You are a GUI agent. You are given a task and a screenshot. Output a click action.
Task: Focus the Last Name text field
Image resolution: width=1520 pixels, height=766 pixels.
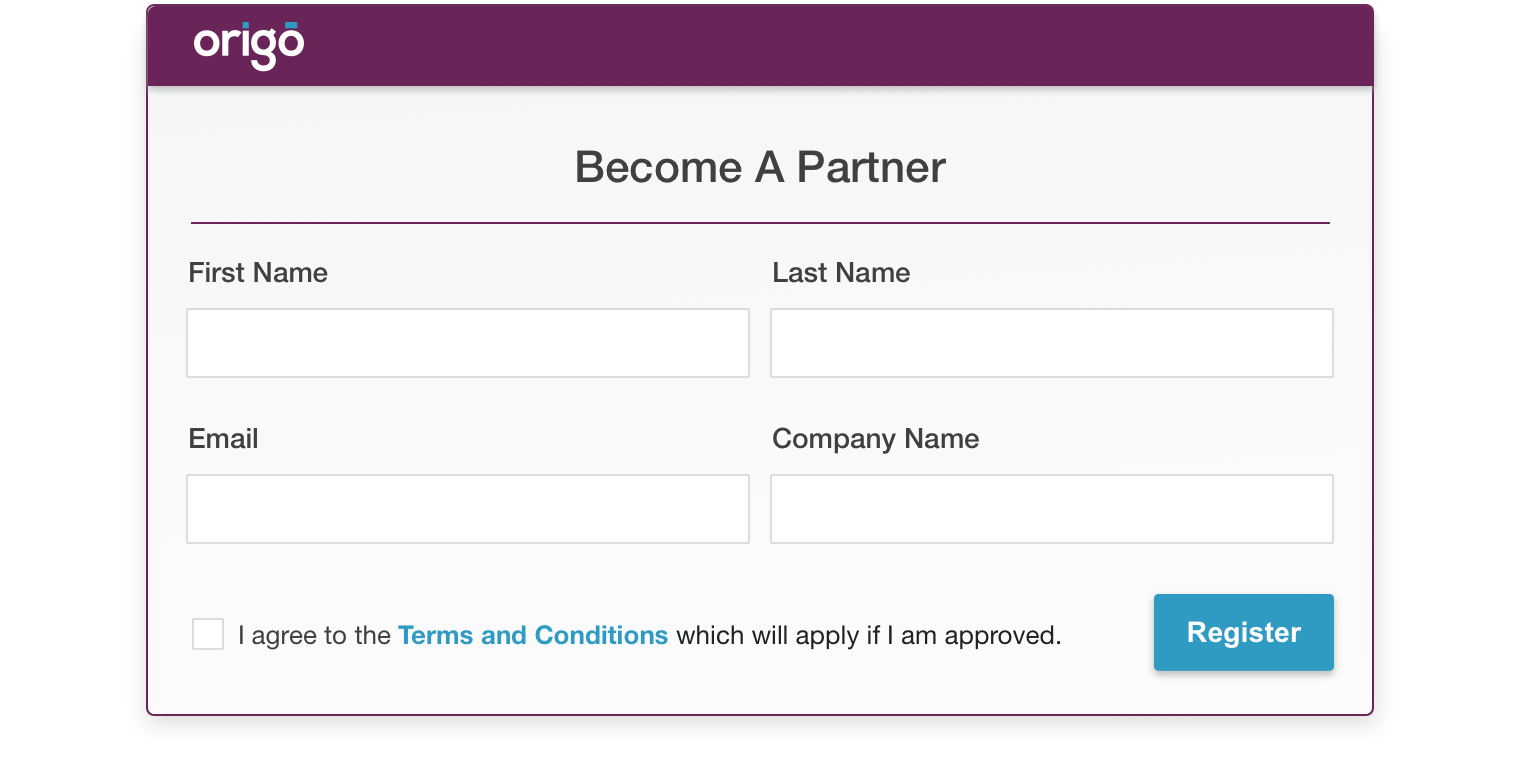pos(1052,343)
